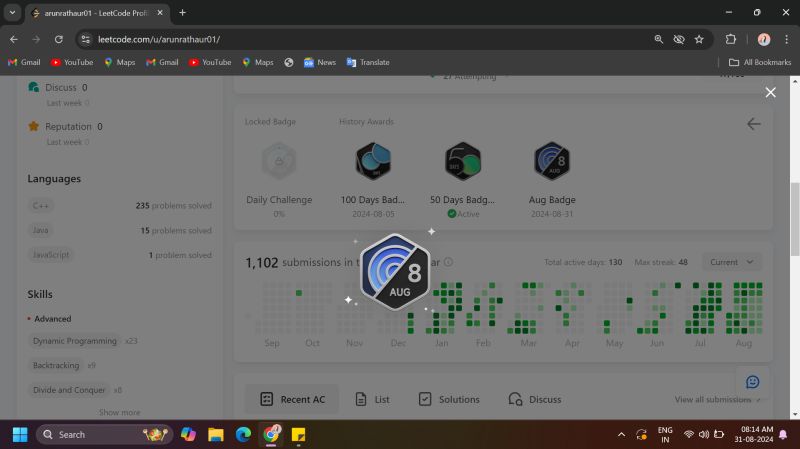Click the page vertical scrollbar thumb
The width and height of the screenshot is (800, 449).
[795, 218]
